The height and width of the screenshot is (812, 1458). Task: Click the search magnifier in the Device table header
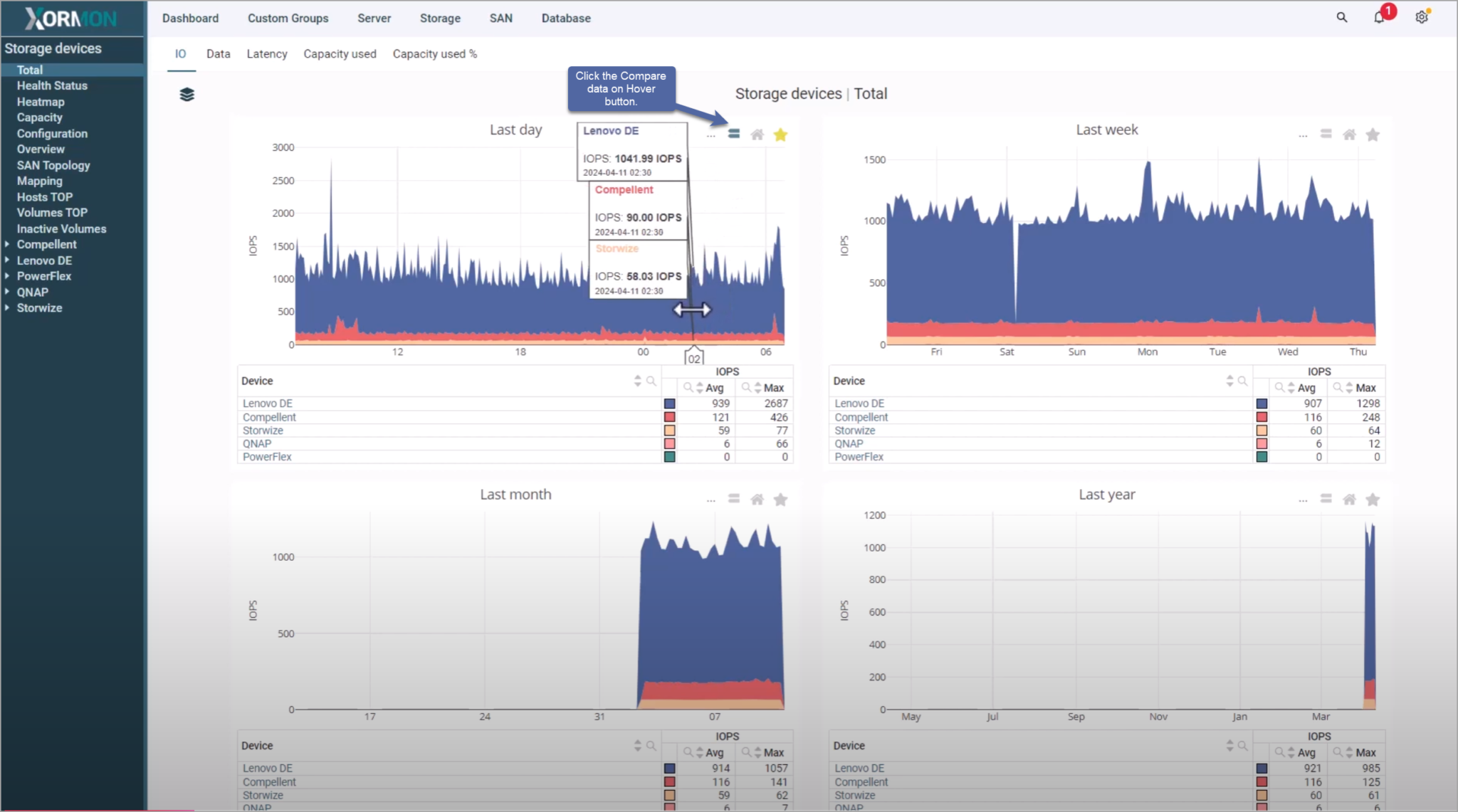click(650, 381)
